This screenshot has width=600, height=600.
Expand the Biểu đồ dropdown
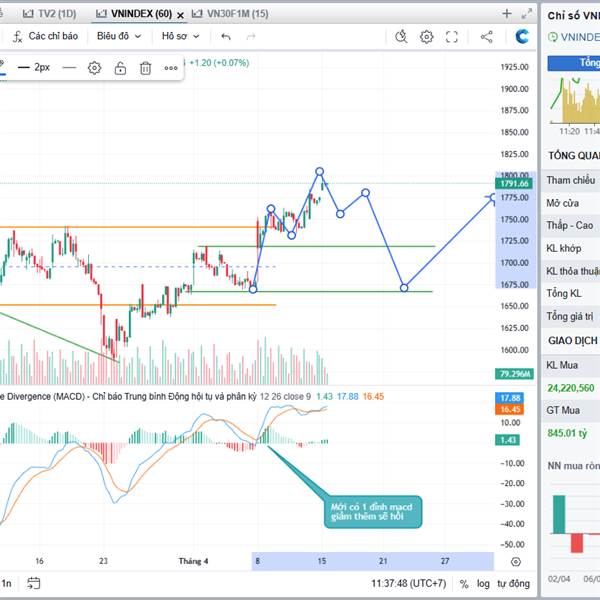tap(119, 36)
